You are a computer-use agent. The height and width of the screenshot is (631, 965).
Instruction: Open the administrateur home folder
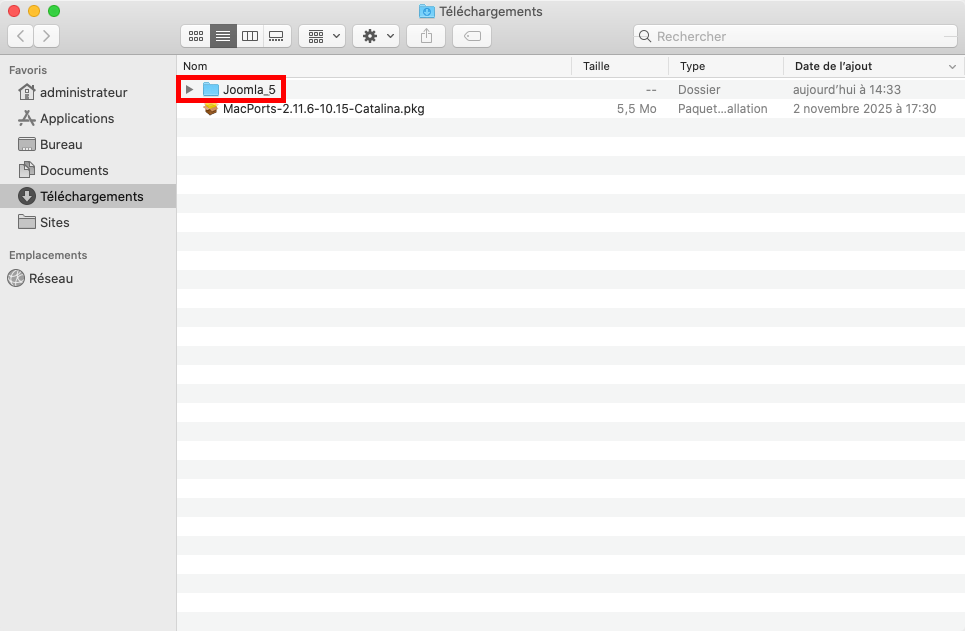pos(83,92)
